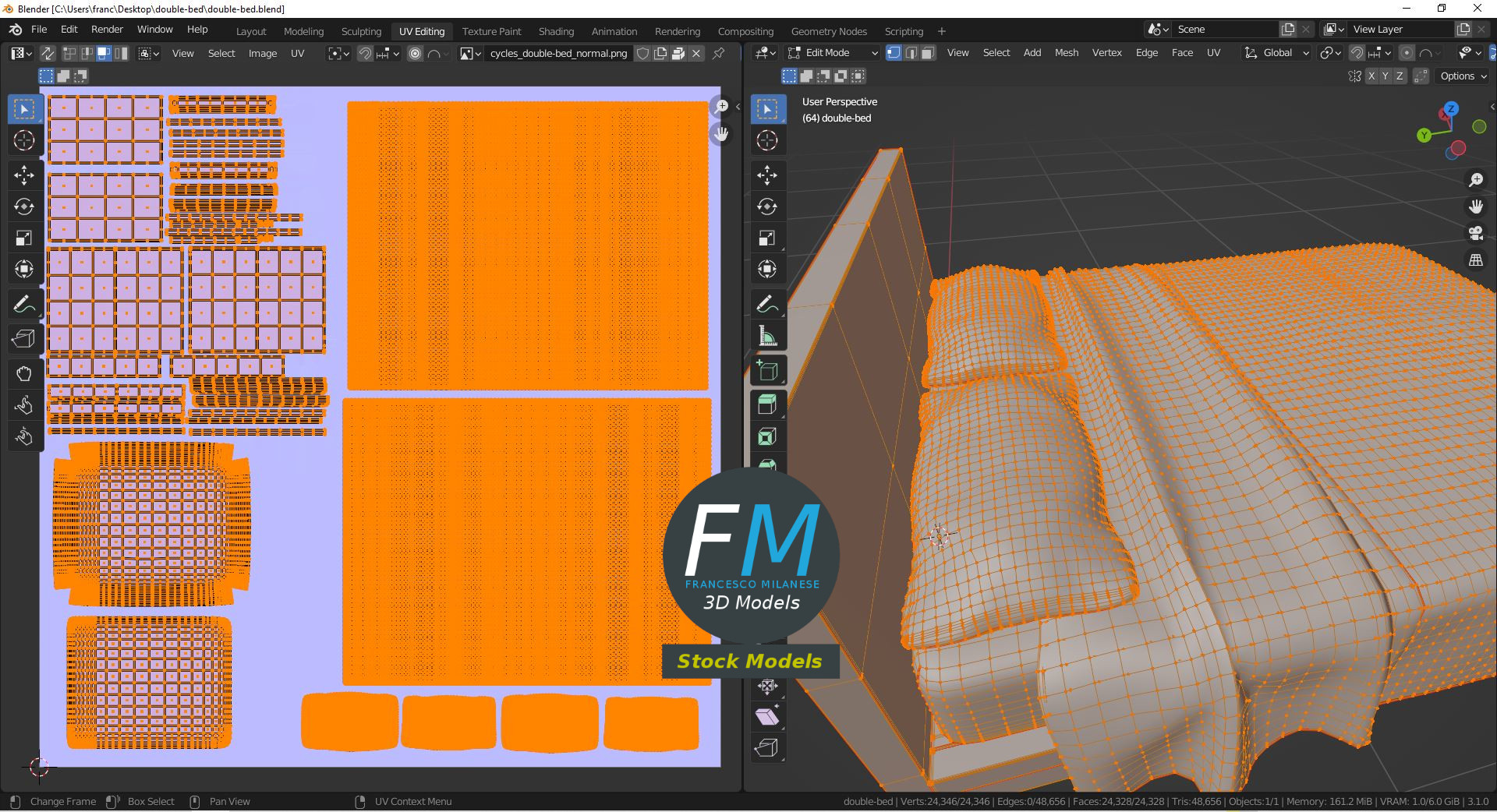
Task: Switch to the Geometry Nodes workspace tab
Action: tap(829, 31)
